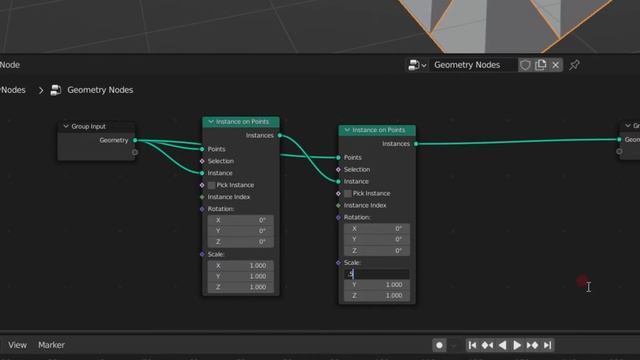Viewport: 640px width, 360px height.
Task: Enable Pick Instance on first node
Action: pos(211,185)
